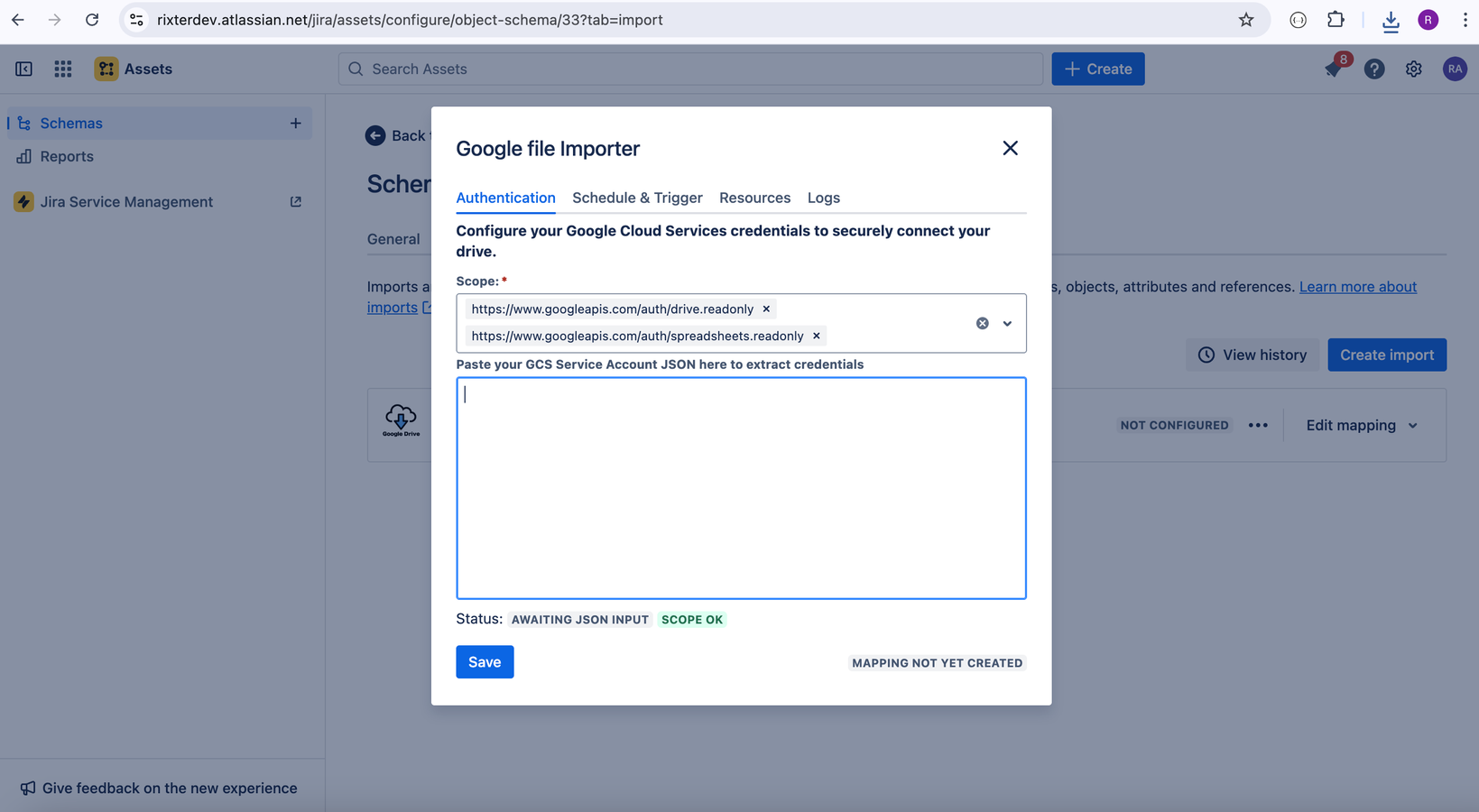Expand the Scope dropdown chevron

tap(1007, 323)
